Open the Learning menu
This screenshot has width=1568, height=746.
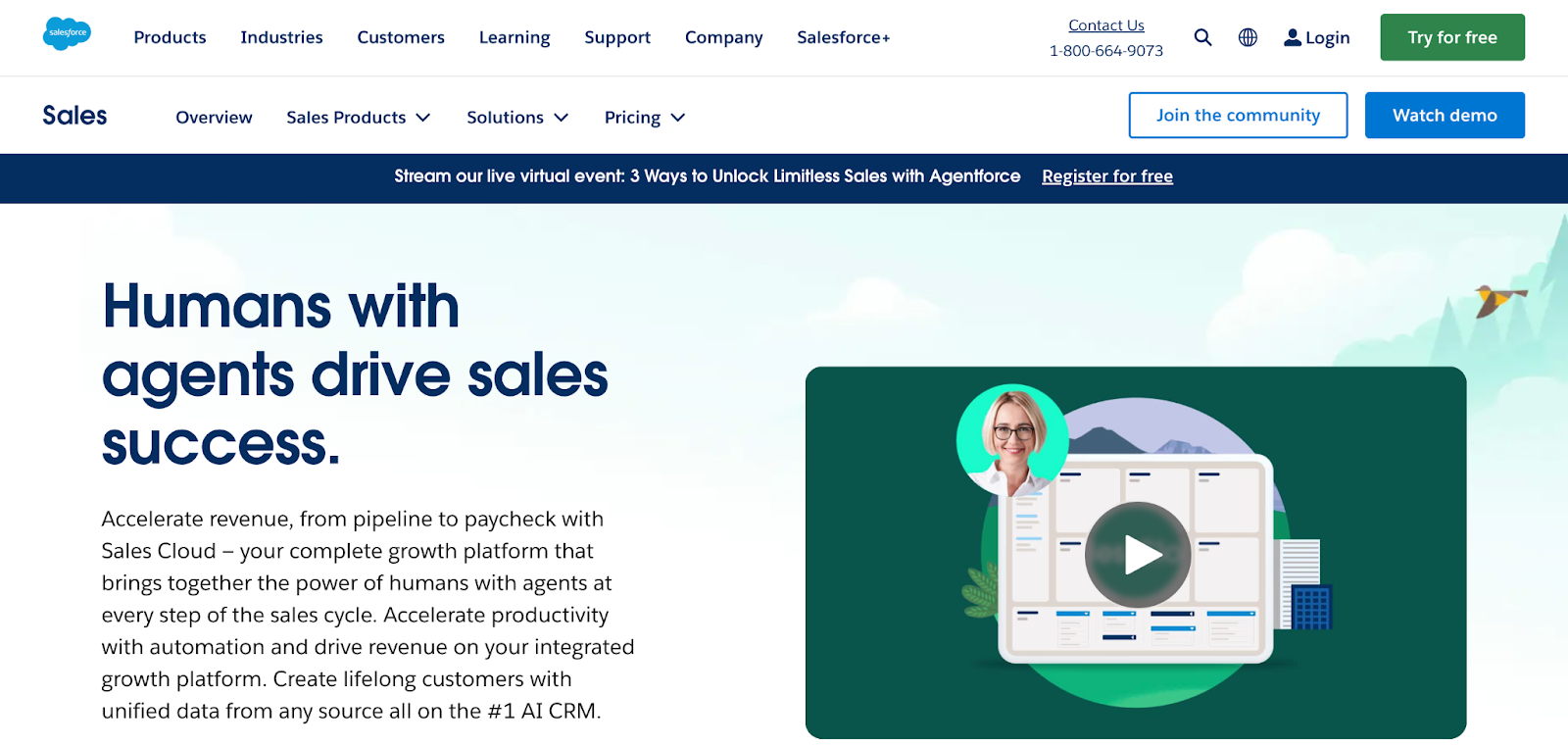point(514,37)
